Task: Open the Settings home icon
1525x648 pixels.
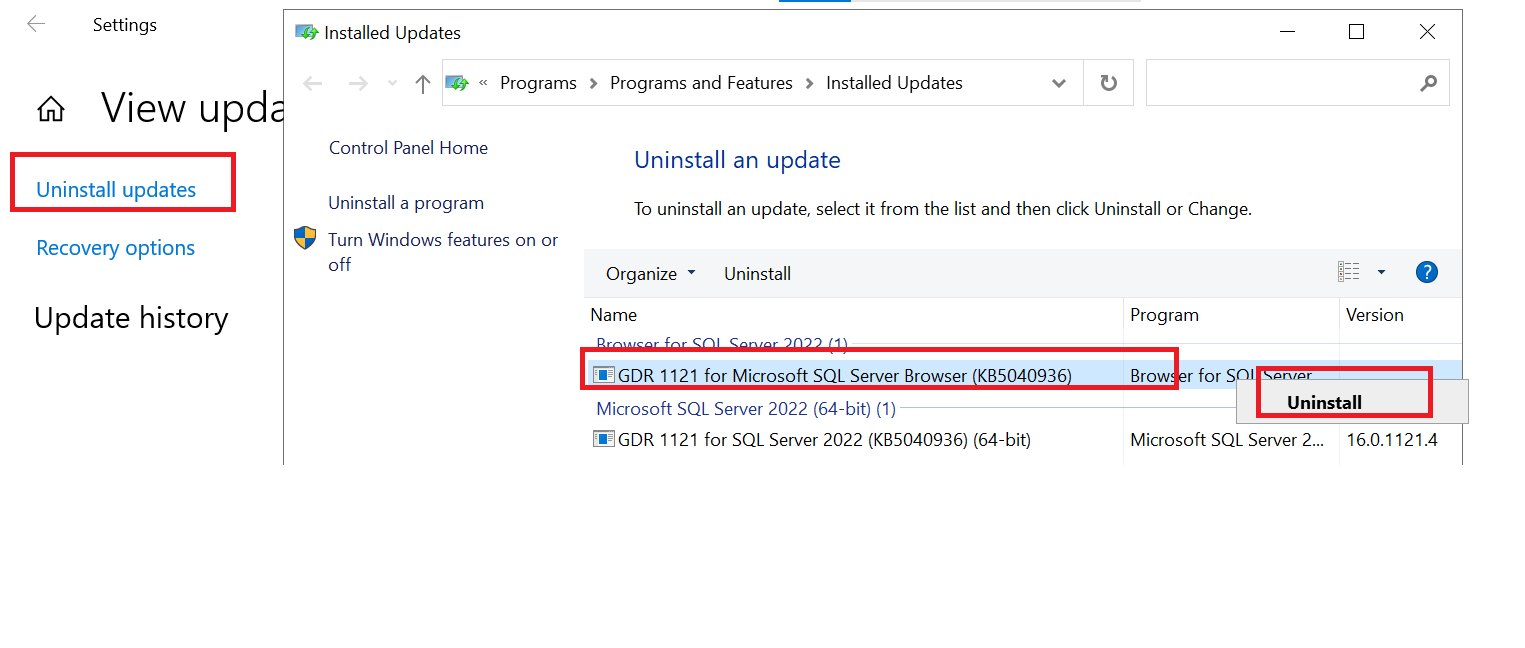Action: click(51, 109)
